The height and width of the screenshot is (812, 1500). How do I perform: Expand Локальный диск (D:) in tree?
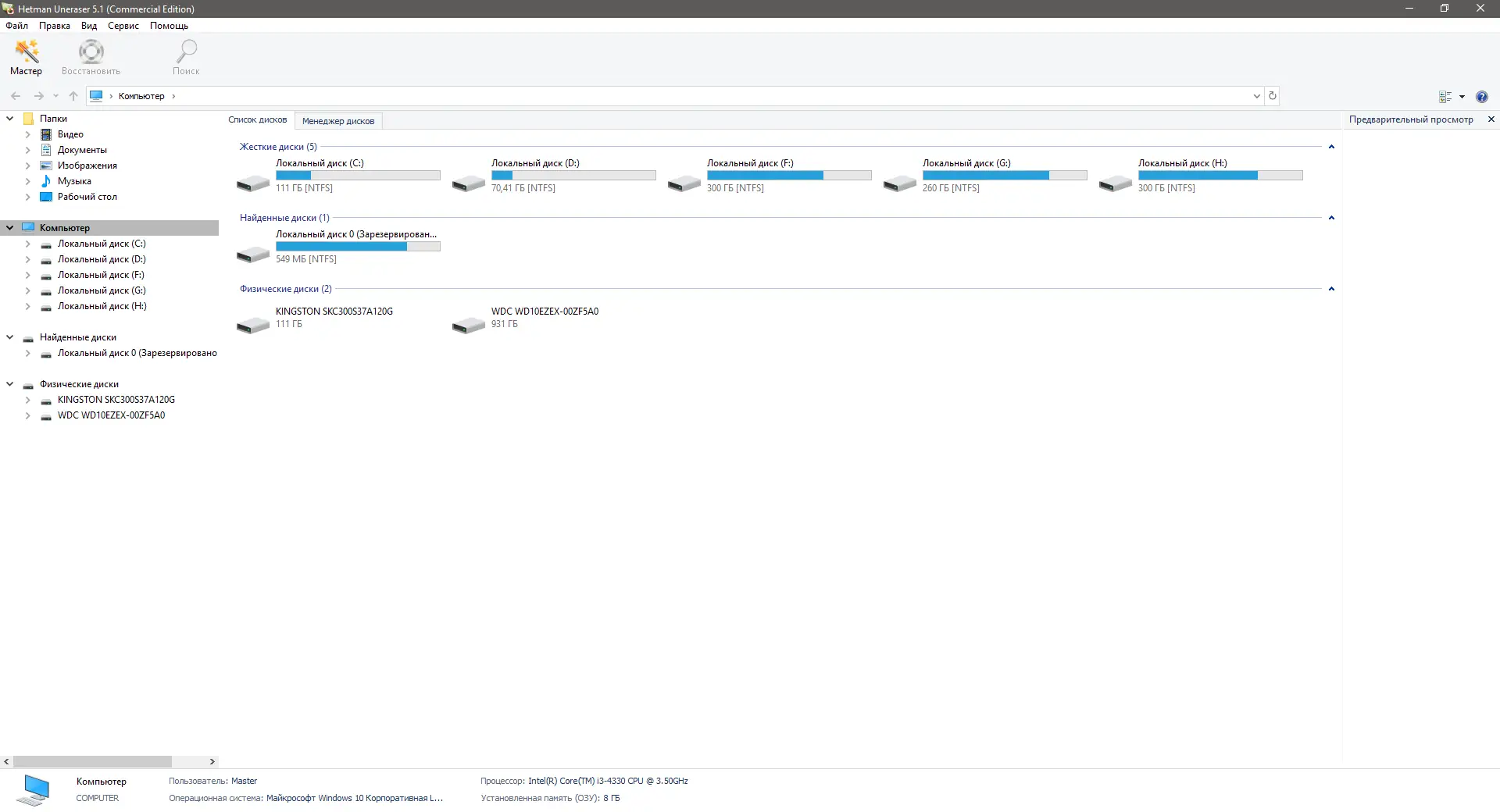click(x=28, y=259)
